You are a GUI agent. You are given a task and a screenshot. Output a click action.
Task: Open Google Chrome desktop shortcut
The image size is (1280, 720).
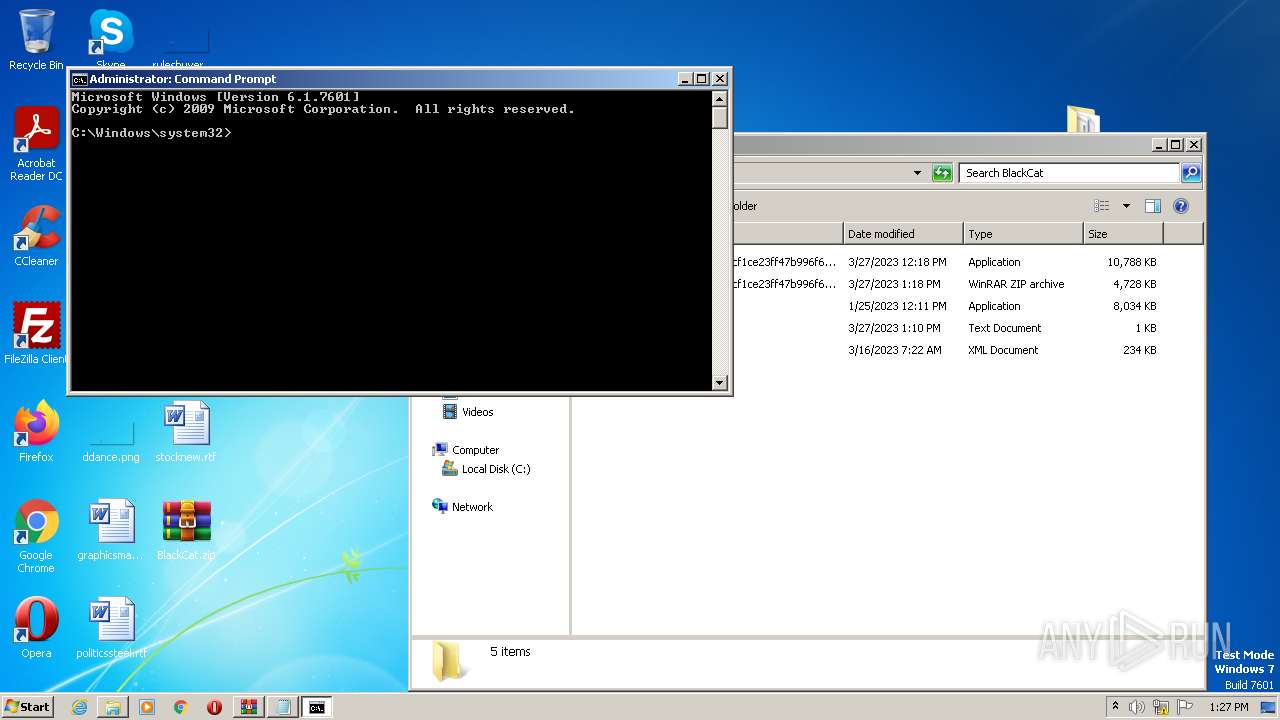[36, 536]
